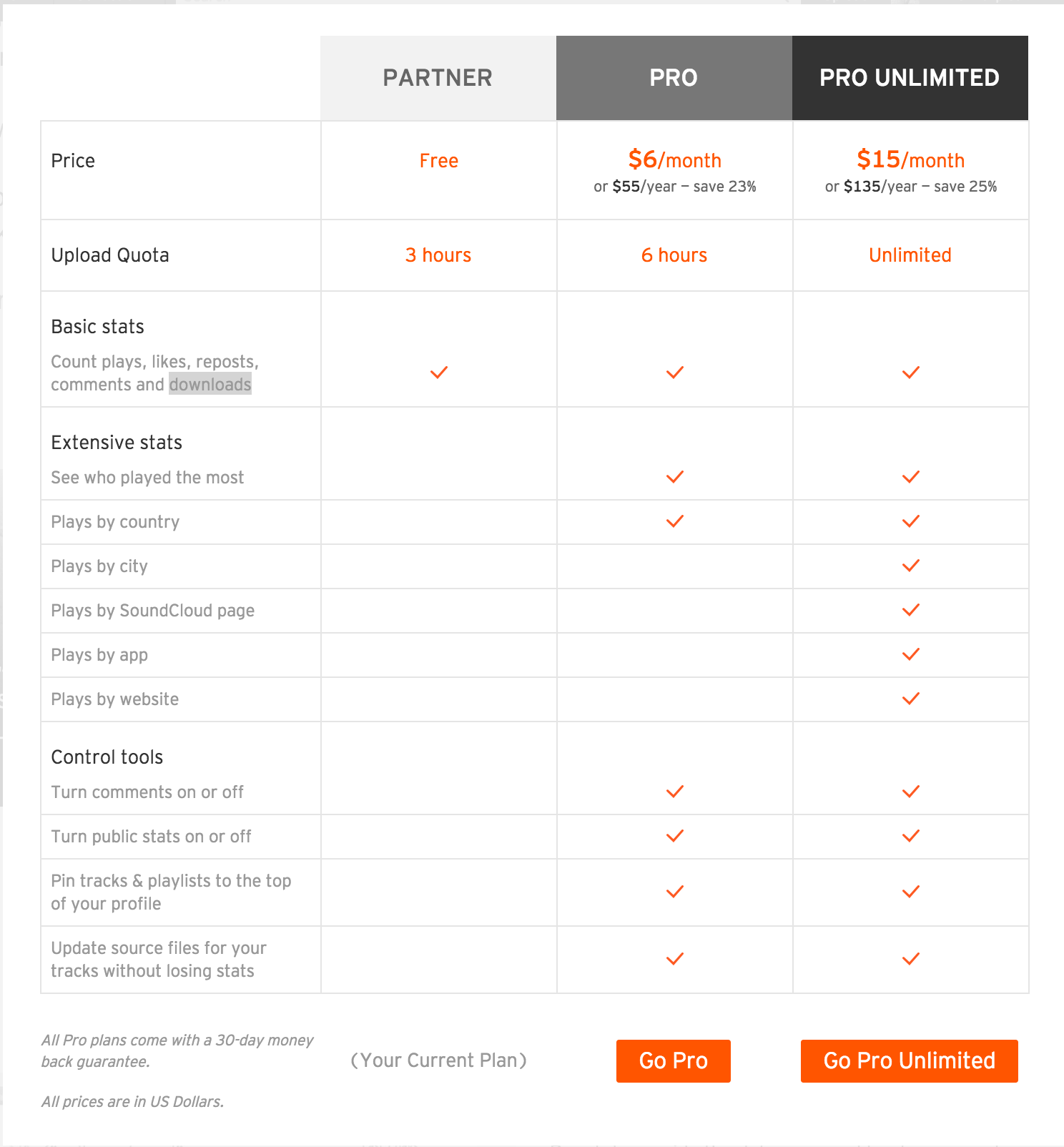Click Update source files checkmark under Pro Unlimited
The image size is (1064, 1147).
click(x=911, y=959)
